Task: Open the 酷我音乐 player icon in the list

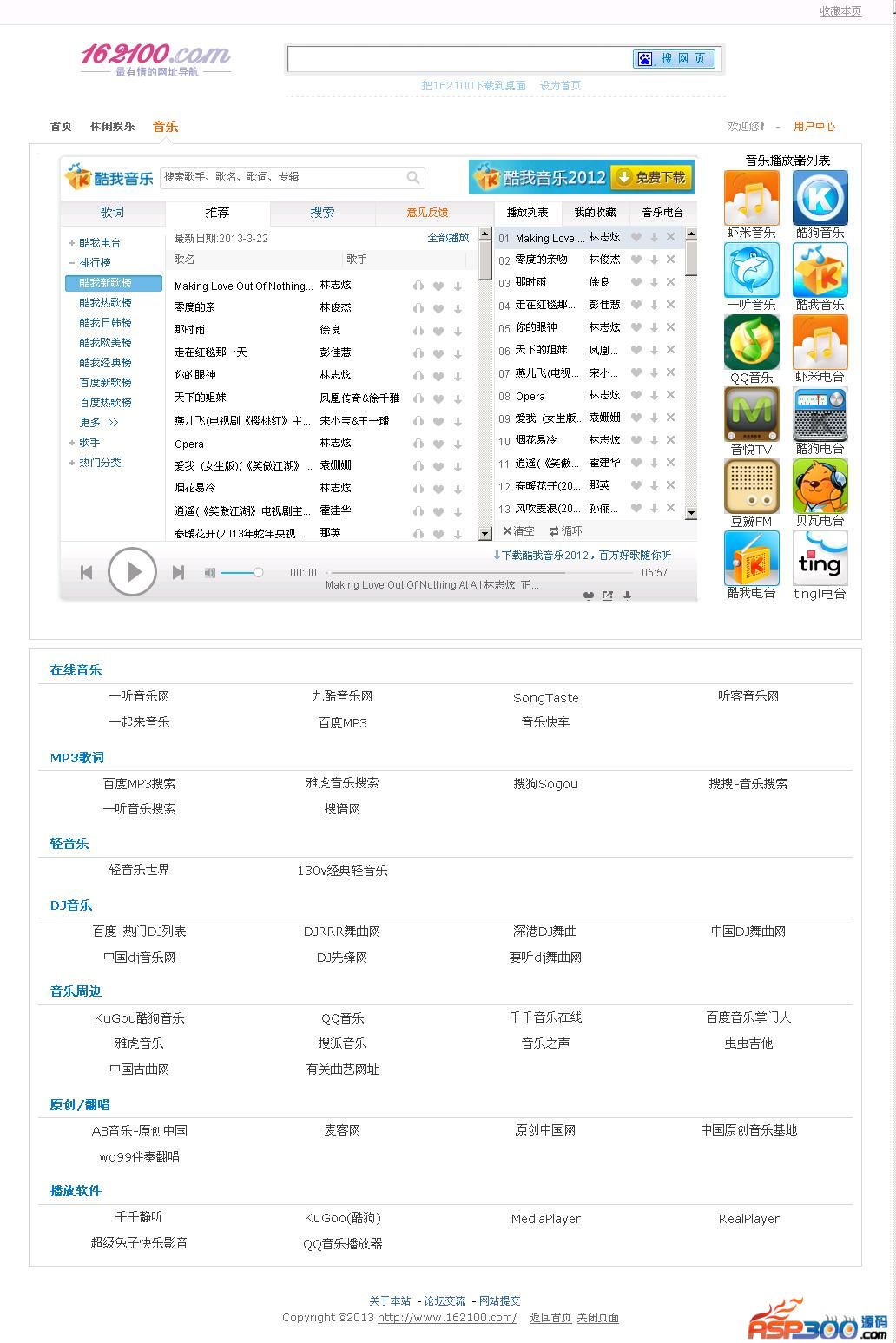Action: 820,270
